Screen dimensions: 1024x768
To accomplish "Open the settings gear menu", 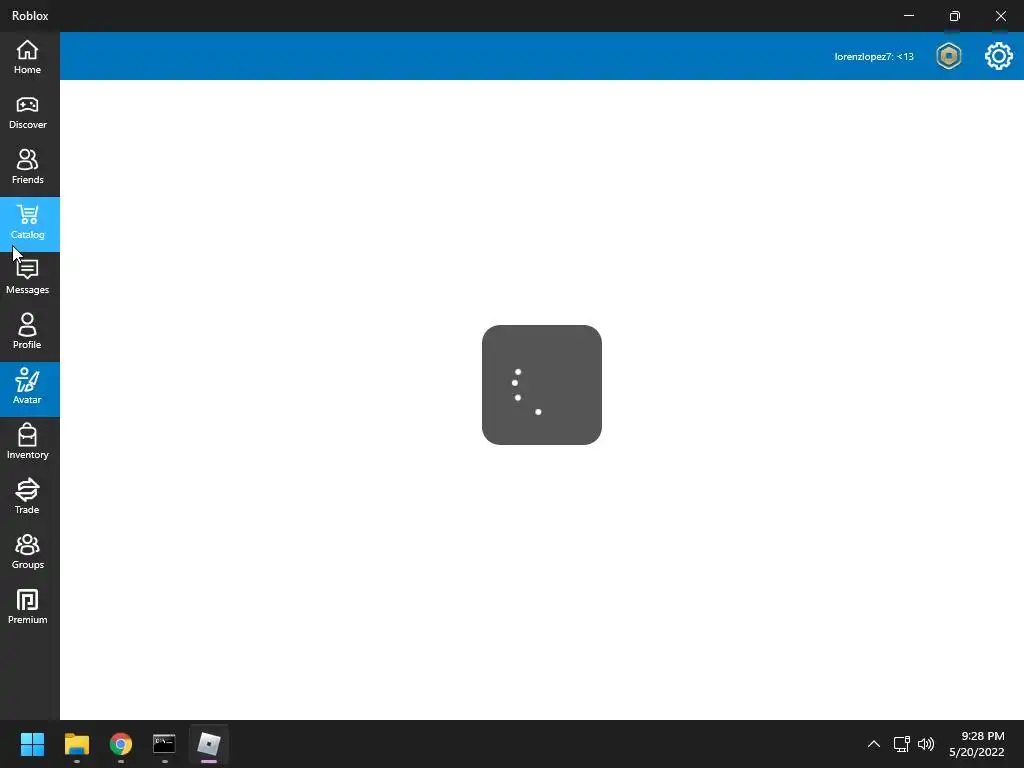I will click(999, 56).
